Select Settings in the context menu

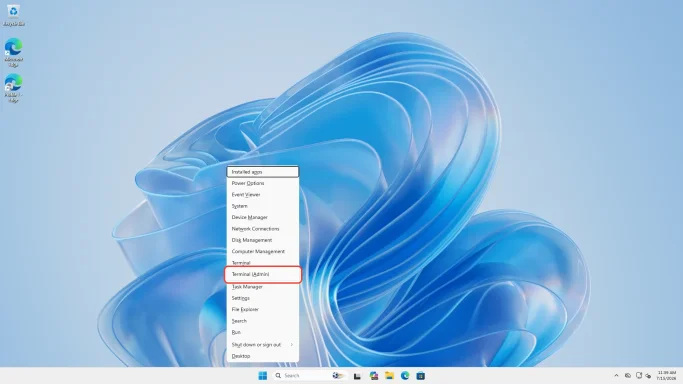pos(263,298)
